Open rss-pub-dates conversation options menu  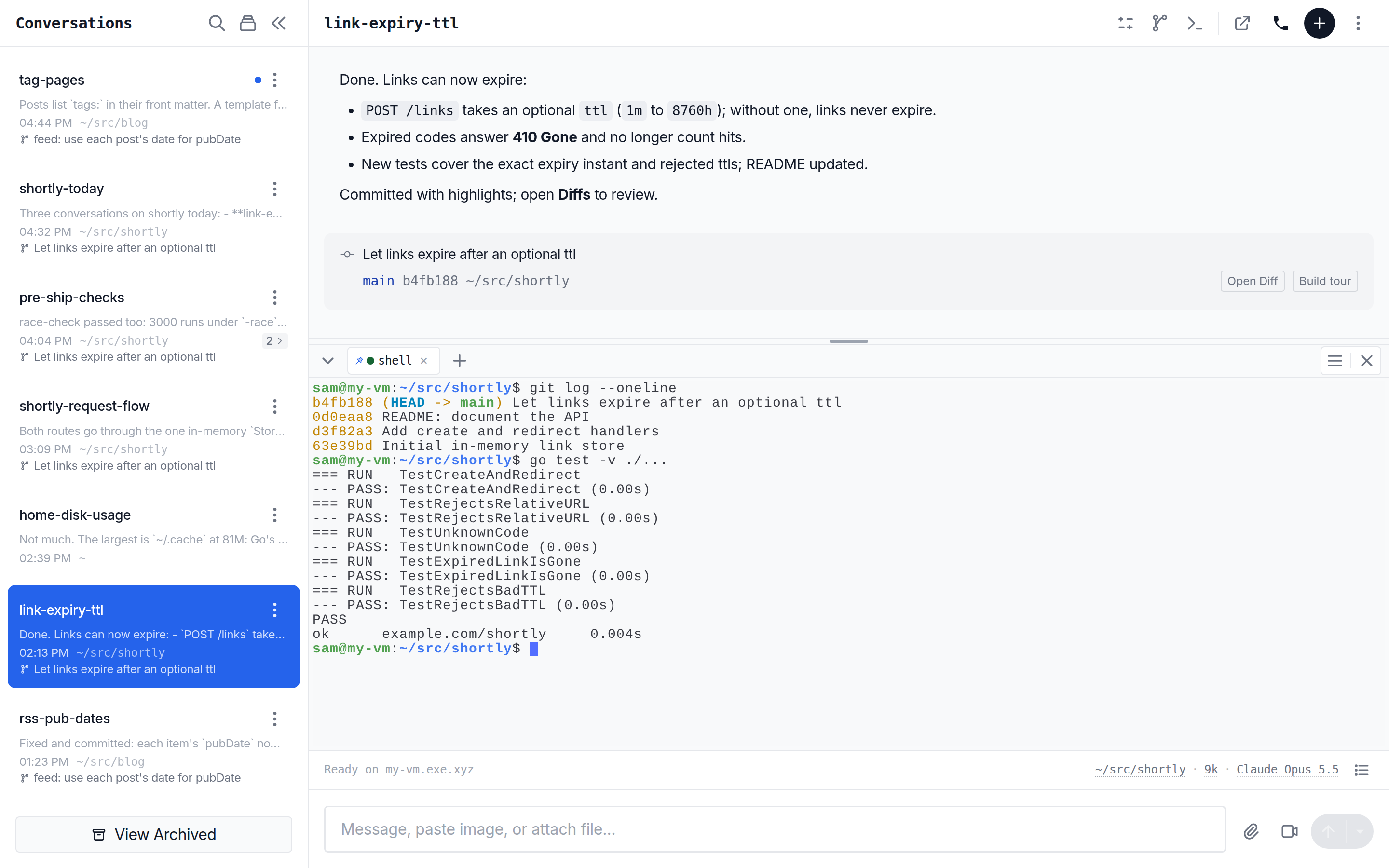(275, 719)
